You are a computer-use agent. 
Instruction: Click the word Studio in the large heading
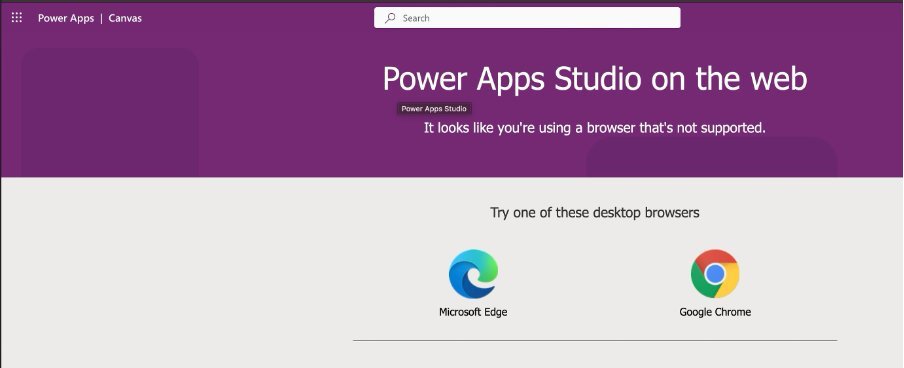click(x=597, y=78)
